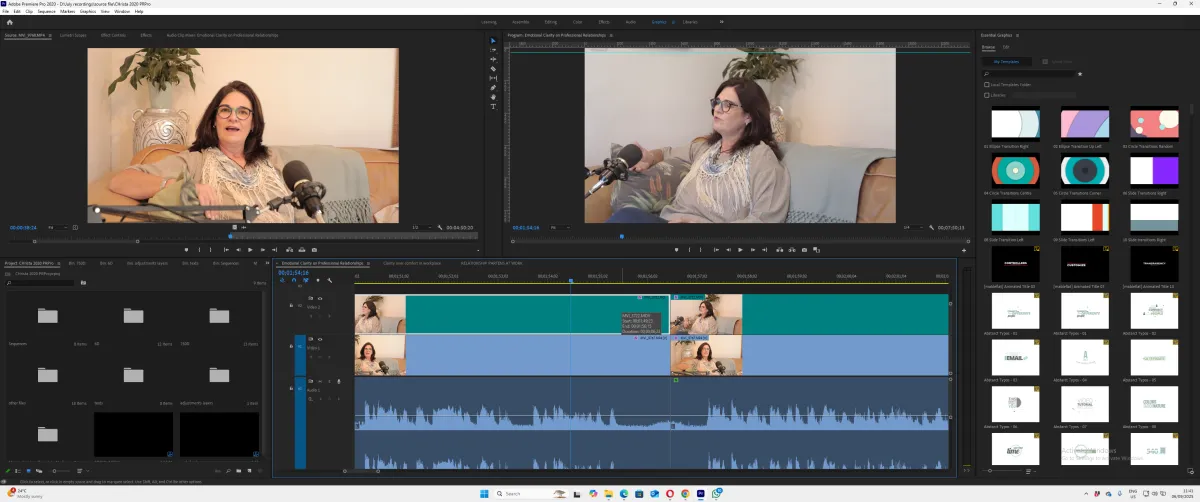Select the Hand tool
The height and width of the screenshot is (502, 1200).
(493, 97)
